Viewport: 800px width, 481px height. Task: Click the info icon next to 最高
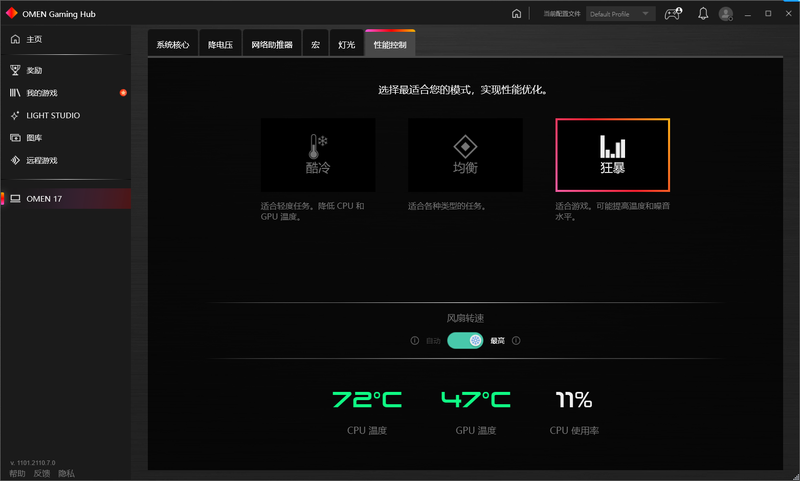coord(516,341)
